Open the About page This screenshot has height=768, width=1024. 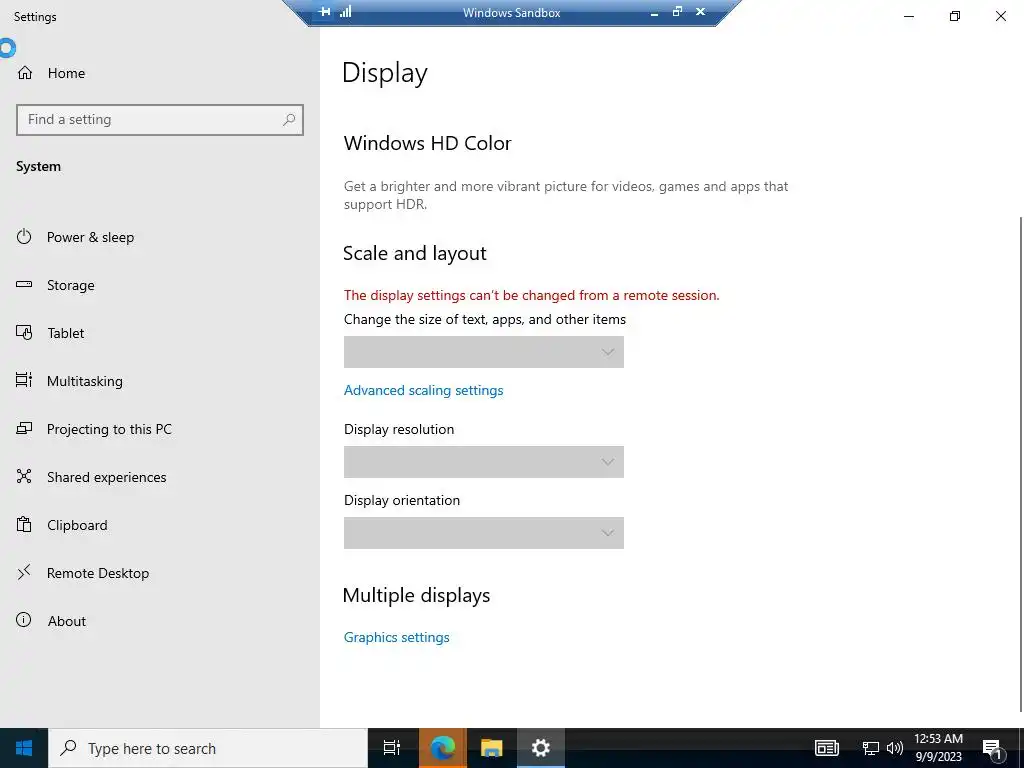[67, 621]
